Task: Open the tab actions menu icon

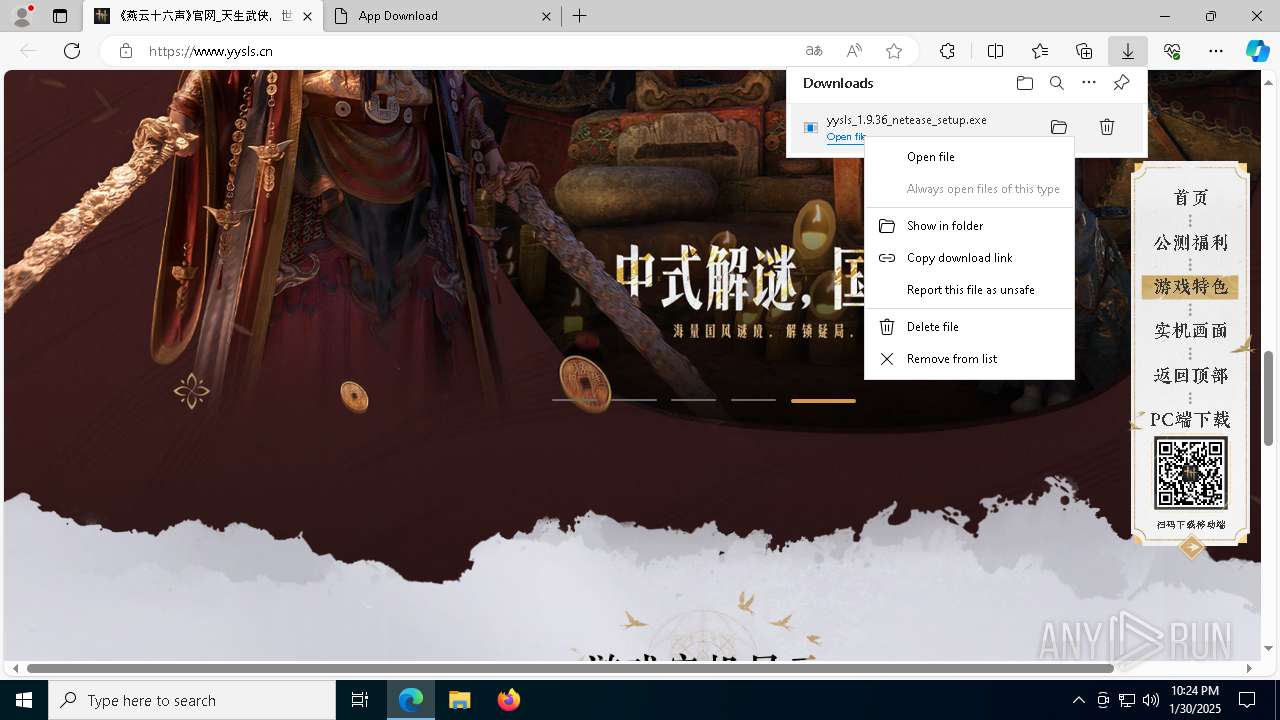Action: [x=60, y=16]
